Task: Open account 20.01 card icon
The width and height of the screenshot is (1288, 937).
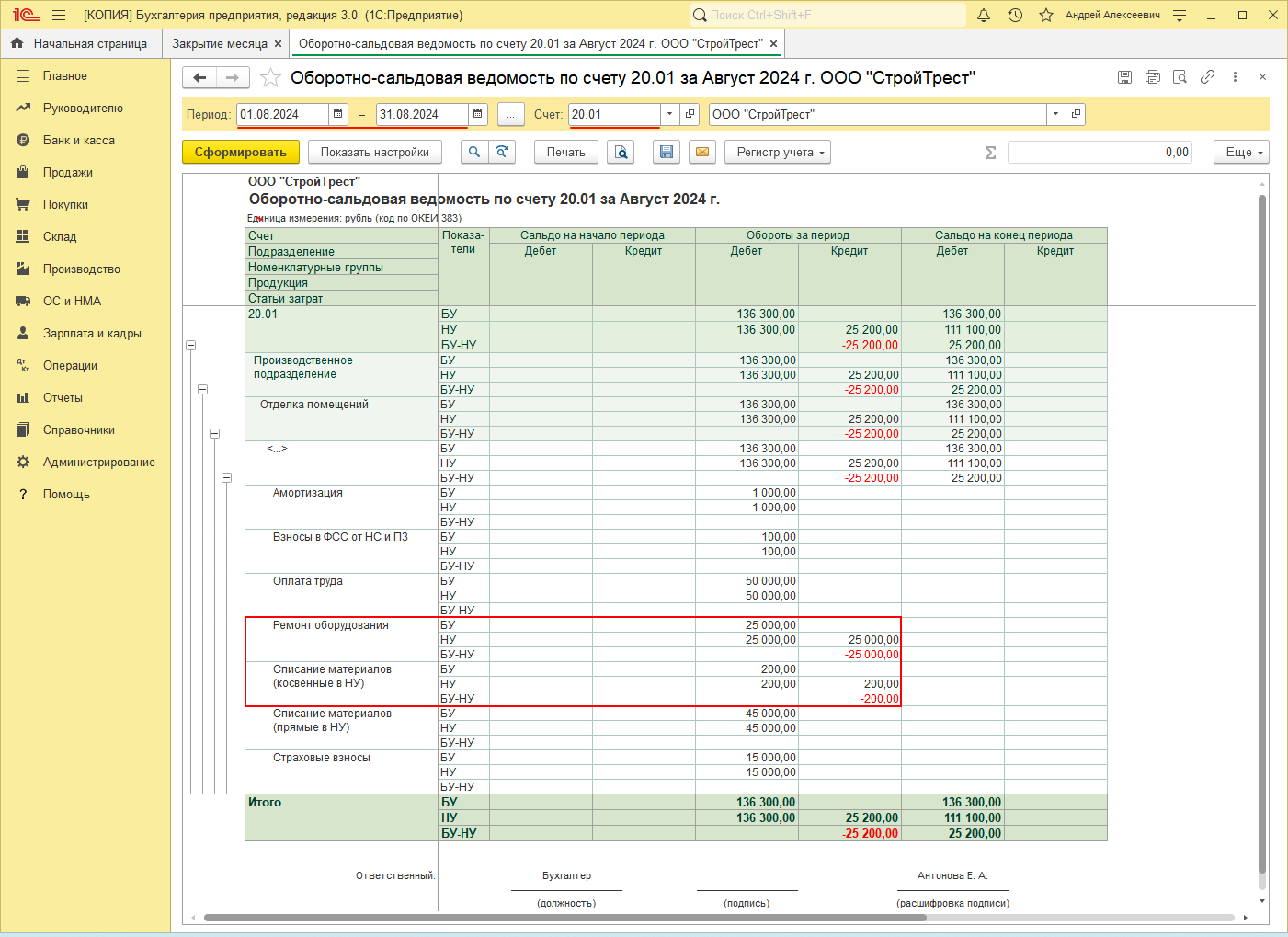Action: (690, 114)
